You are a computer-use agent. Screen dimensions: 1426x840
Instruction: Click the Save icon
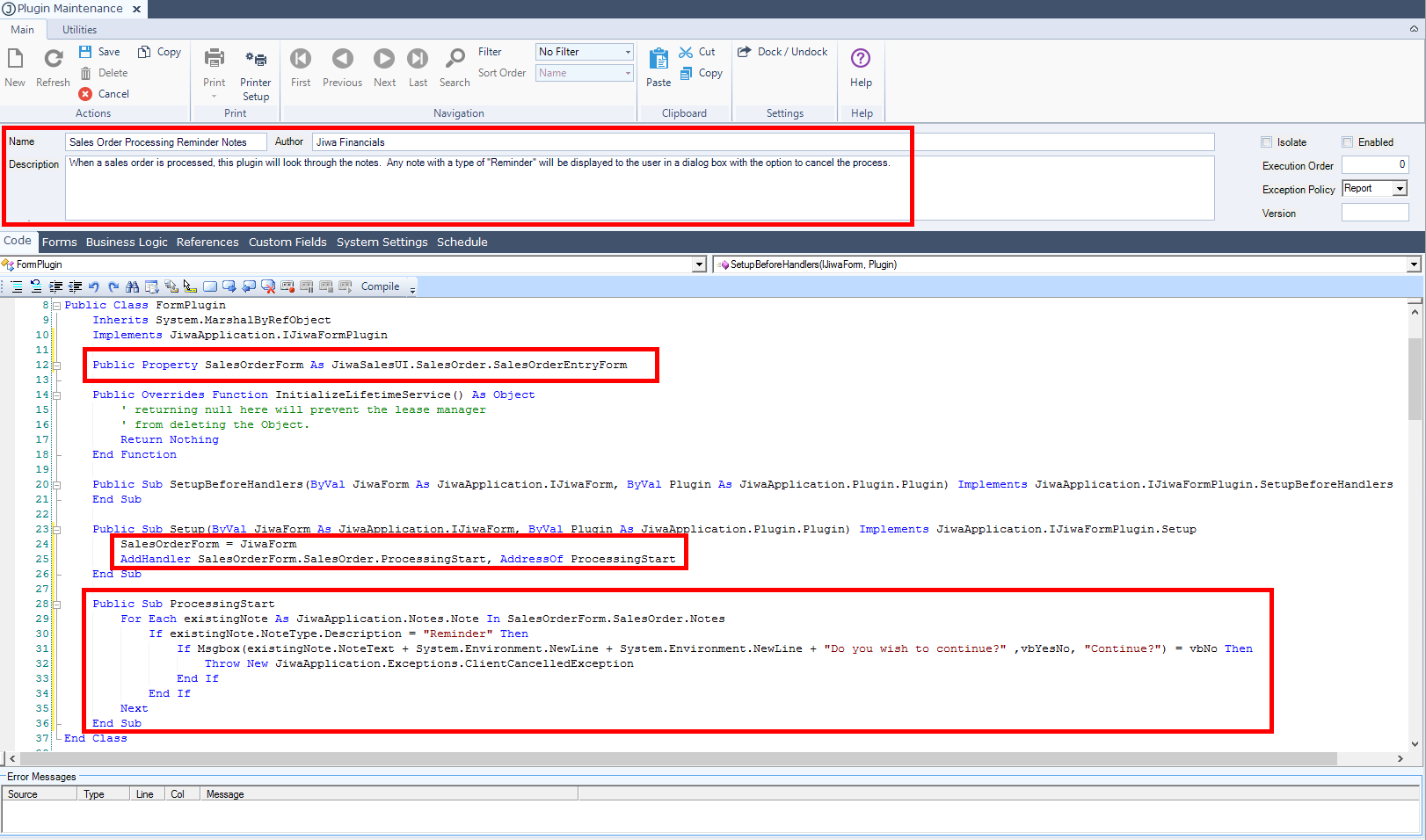point(86,52)
